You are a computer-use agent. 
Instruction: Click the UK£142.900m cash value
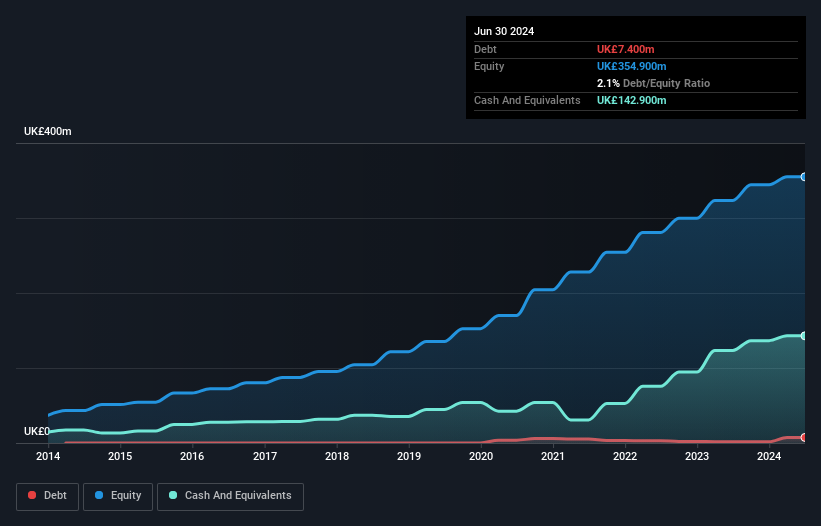coord(631,100)
